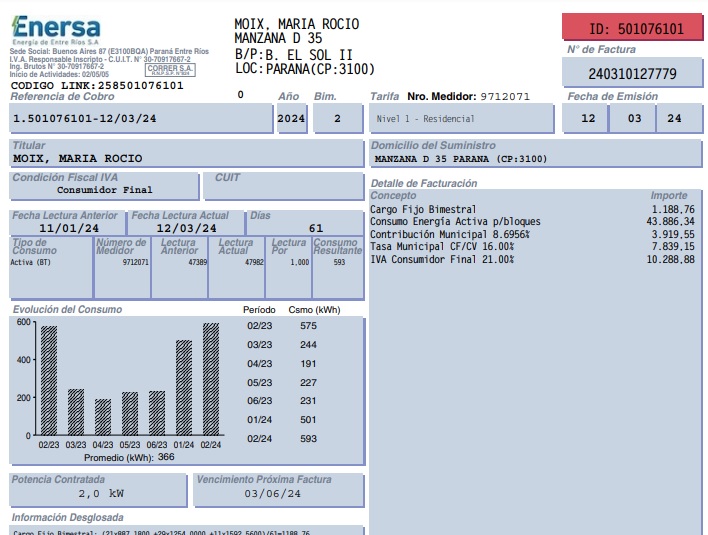The image size is (708, 535).
Task: Click the CORRER S.A. stamp
Action: coord(171,71)
